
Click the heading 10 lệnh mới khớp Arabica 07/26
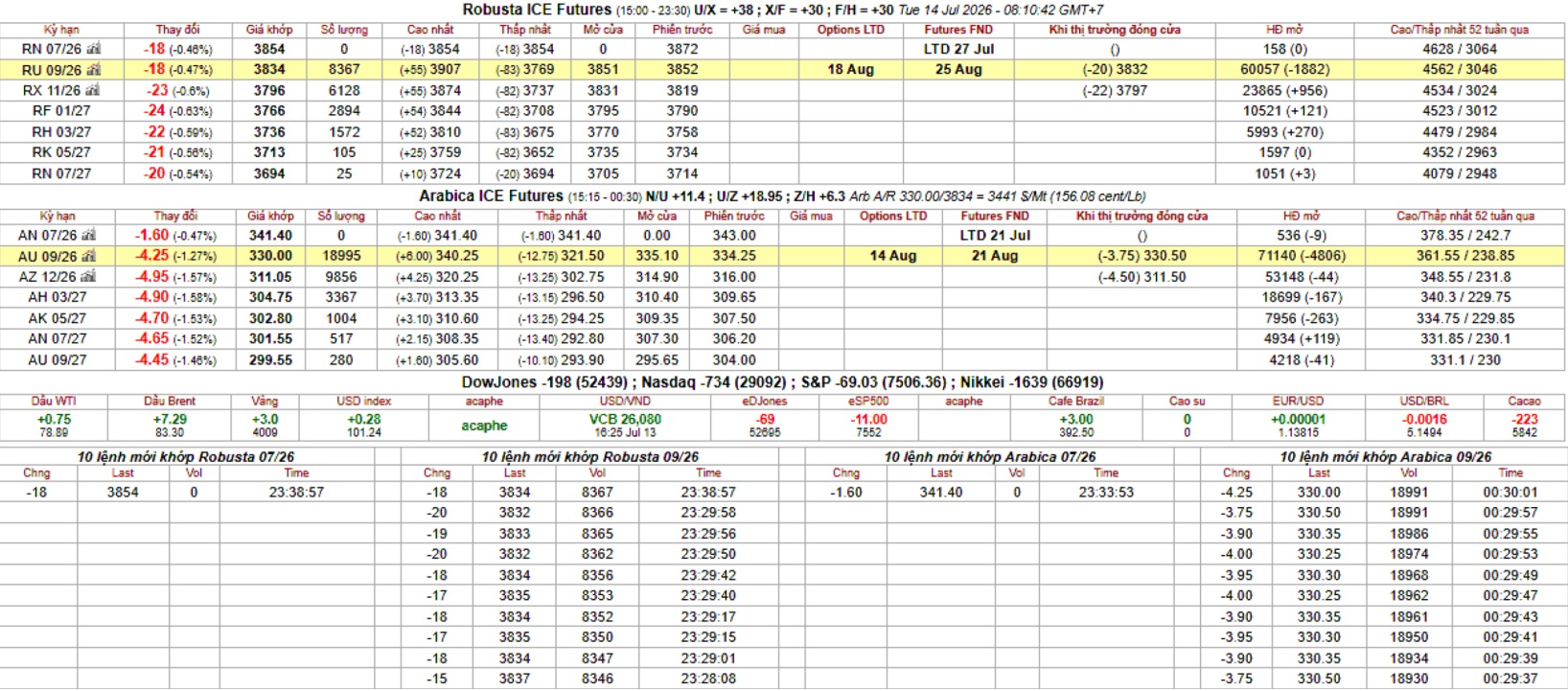(989, 457)
